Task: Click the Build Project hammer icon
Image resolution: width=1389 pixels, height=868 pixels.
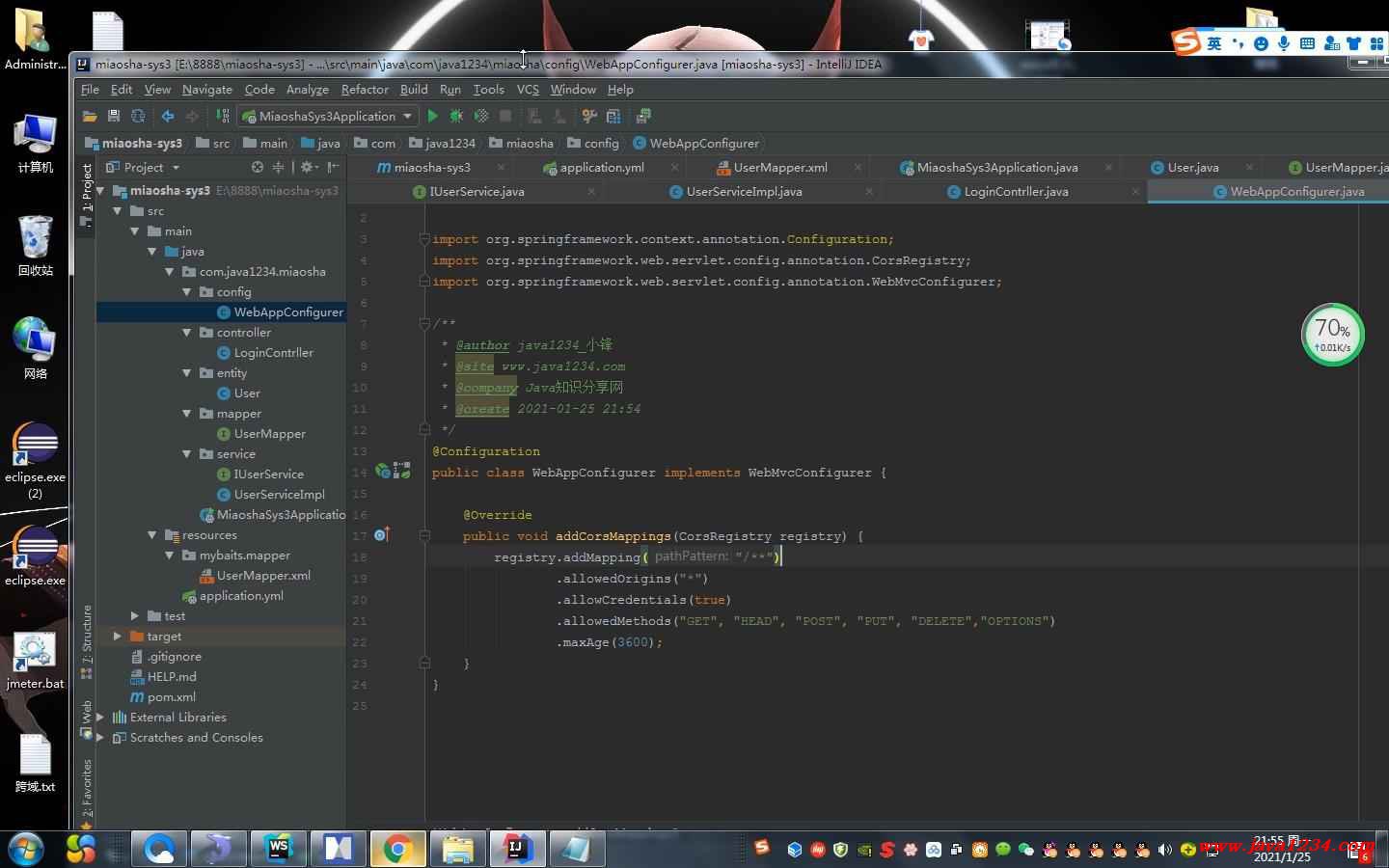Action: [x=223, y=116]
